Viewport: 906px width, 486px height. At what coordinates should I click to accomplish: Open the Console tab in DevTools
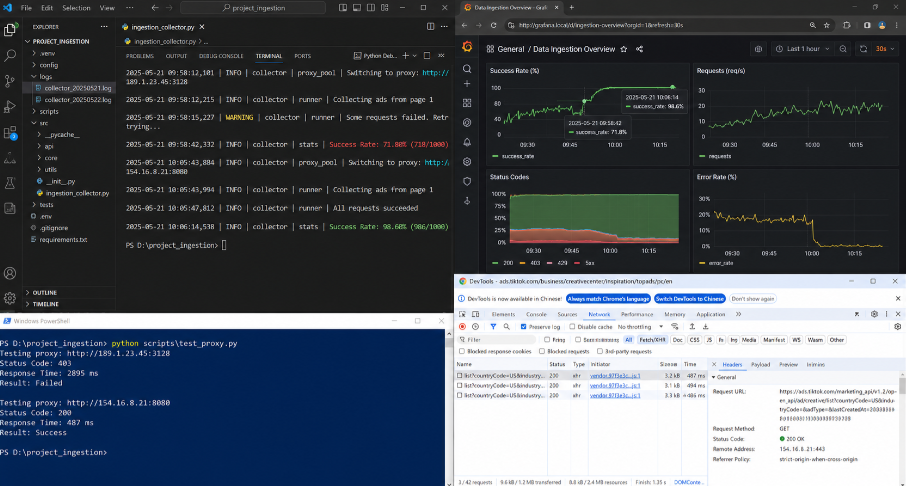click(536, 314)
